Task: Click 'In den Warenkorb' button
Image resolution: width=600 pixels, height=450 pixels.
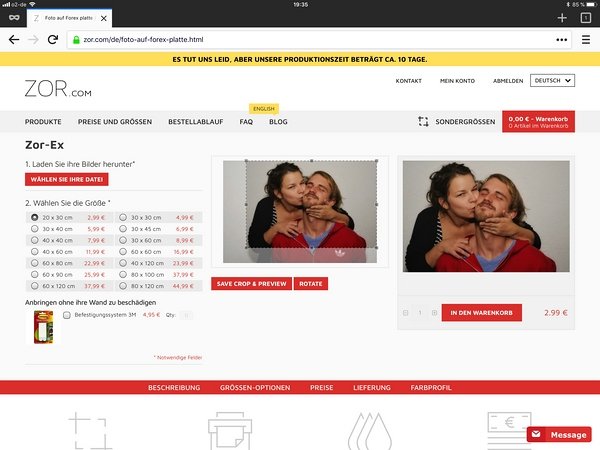Action: (481, 313)
